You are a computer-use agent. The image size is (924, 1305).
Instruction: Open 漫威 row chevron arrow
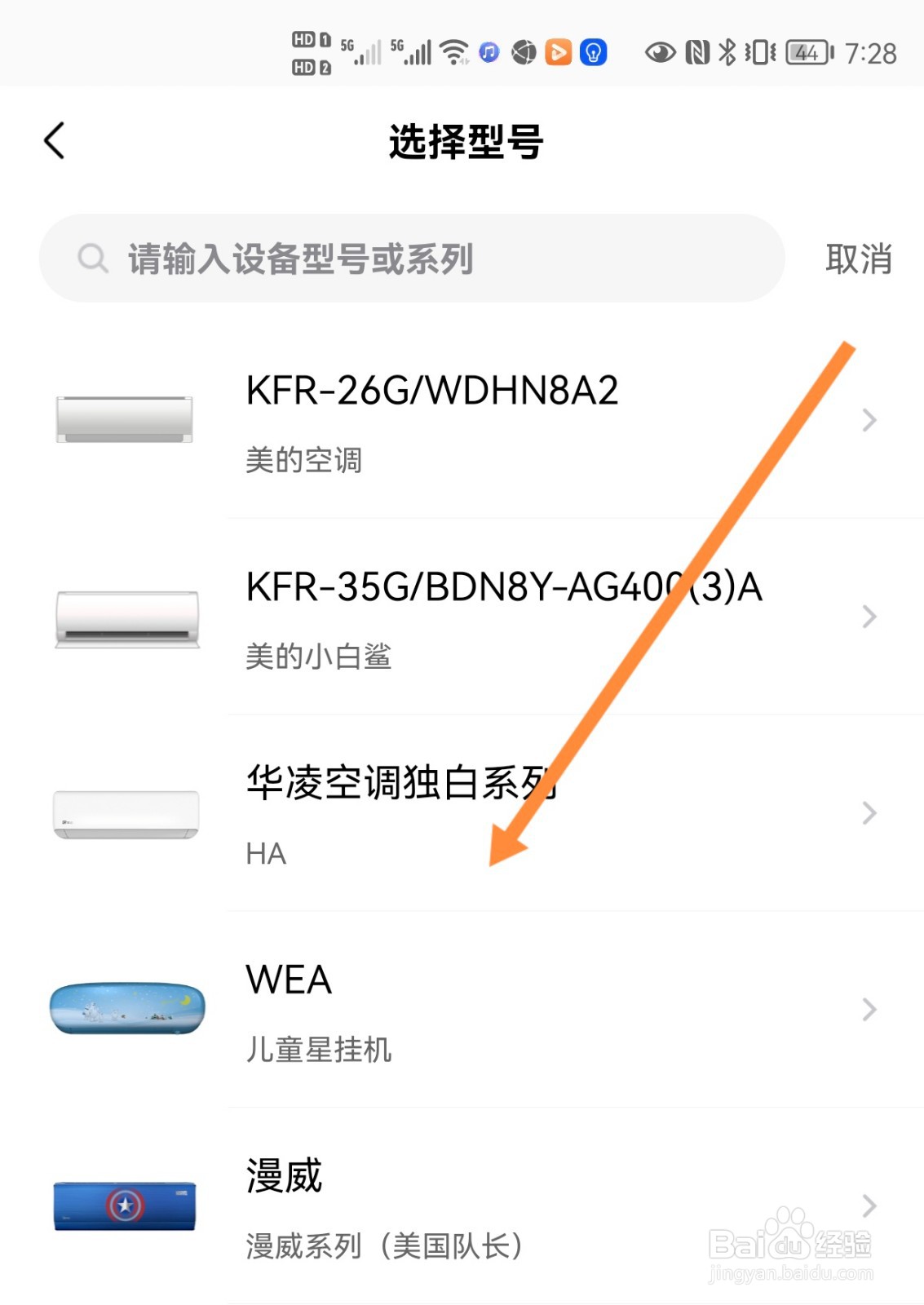pos(869,1205)
